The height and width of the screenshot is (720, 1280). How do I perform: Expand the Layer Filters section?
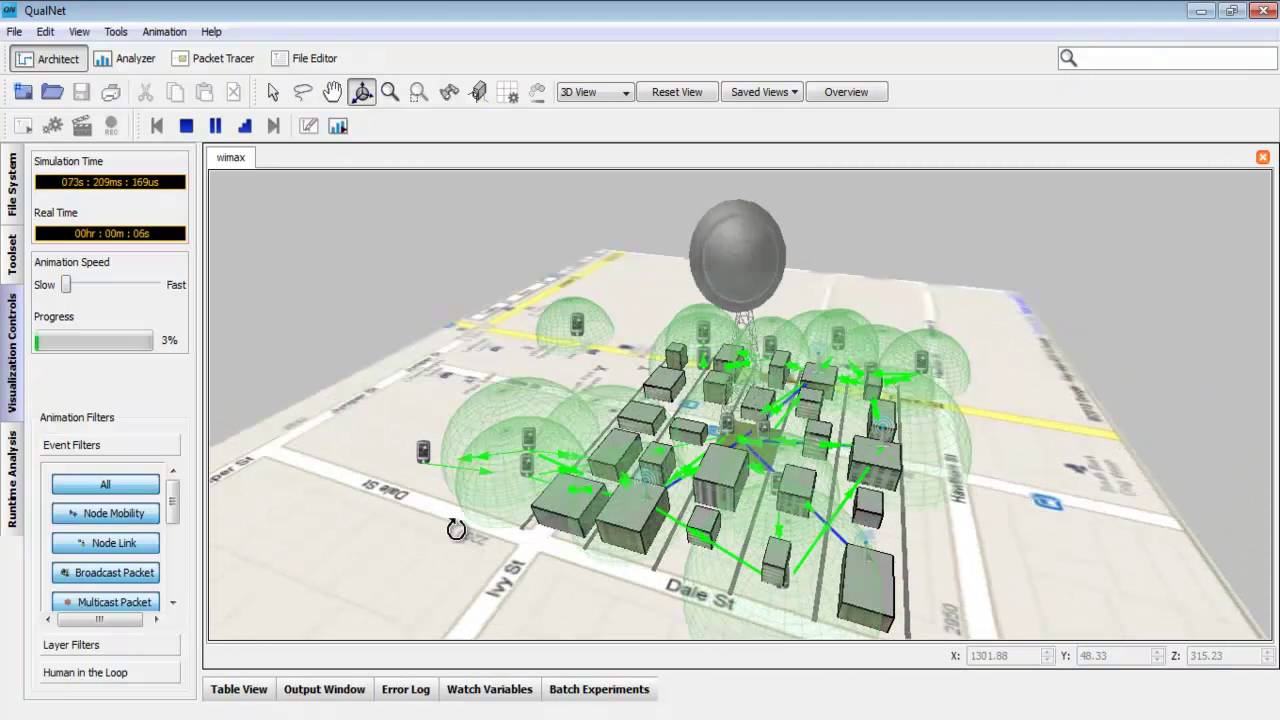coord(110,645)
